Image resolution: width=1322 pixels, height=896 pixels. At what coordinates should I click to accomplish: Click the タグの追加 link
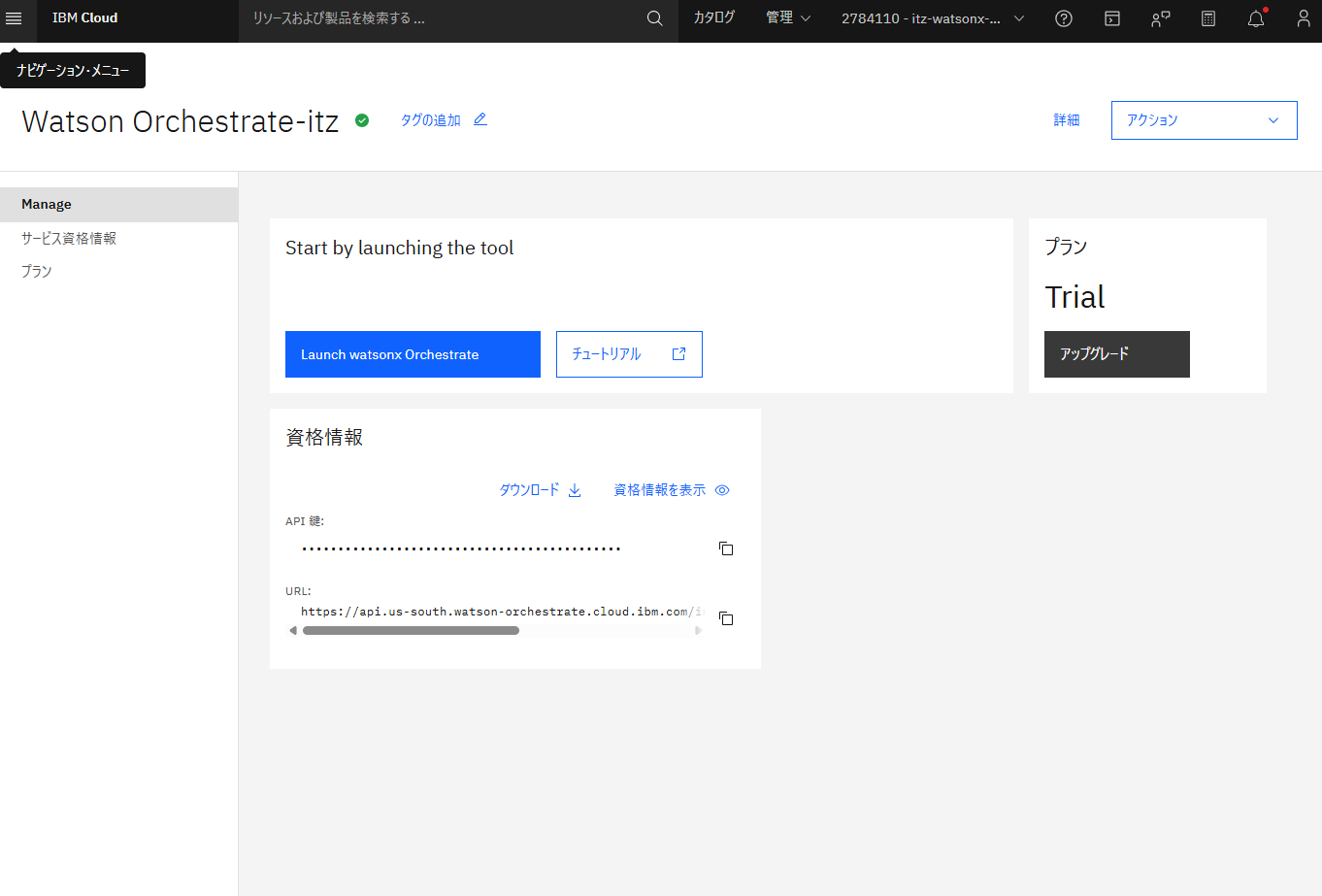pos(431,120)
